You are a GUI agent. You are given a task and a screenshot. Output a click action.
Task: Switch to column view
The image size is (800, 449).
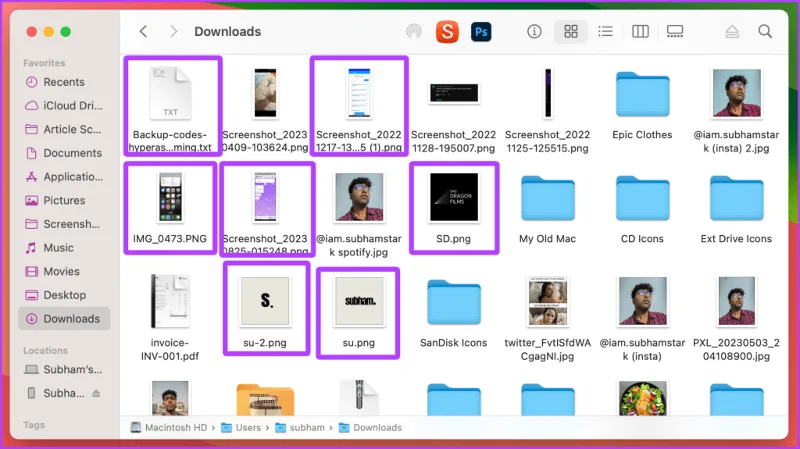point(640,32)
